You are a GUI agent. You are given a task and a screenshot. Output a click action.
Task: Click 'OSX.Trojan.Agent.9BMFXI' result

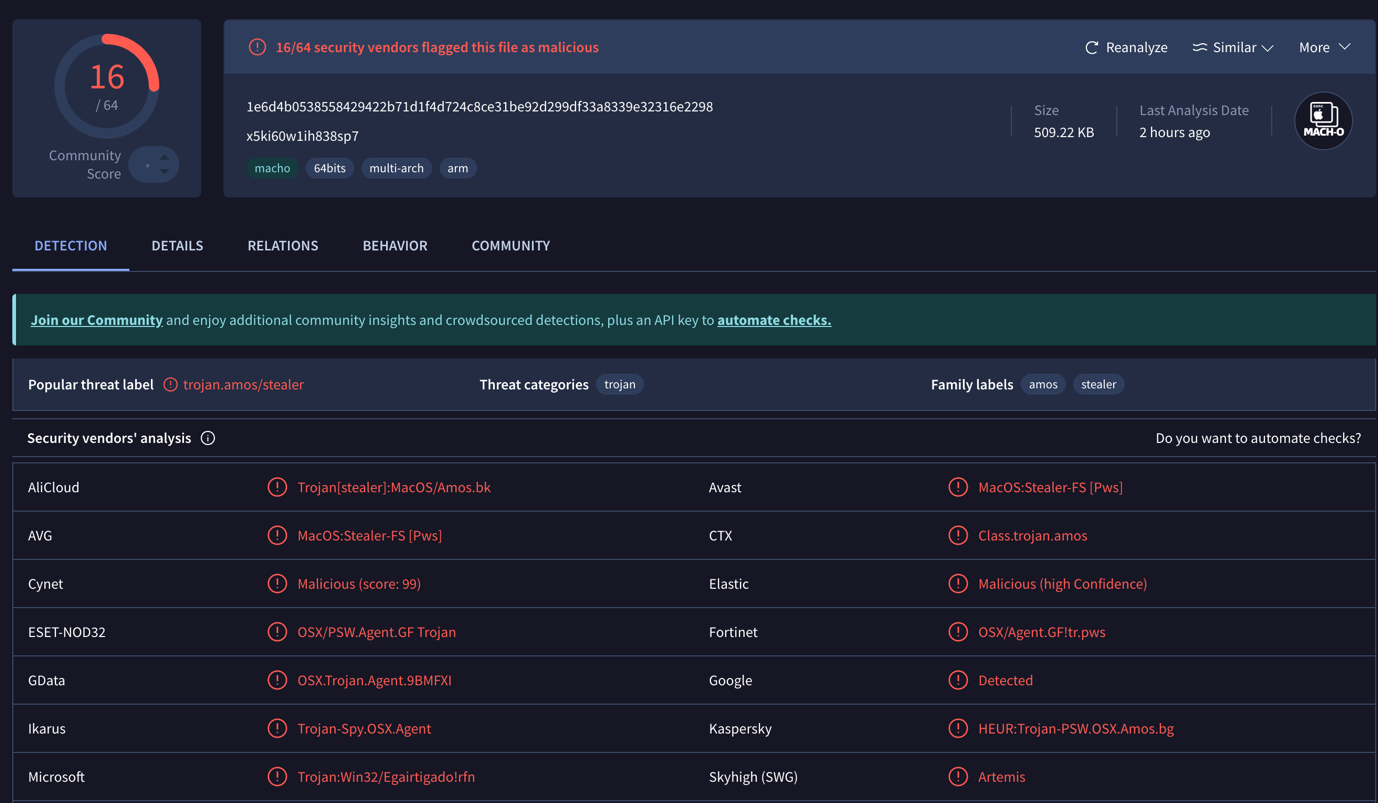tap(375, 680)
